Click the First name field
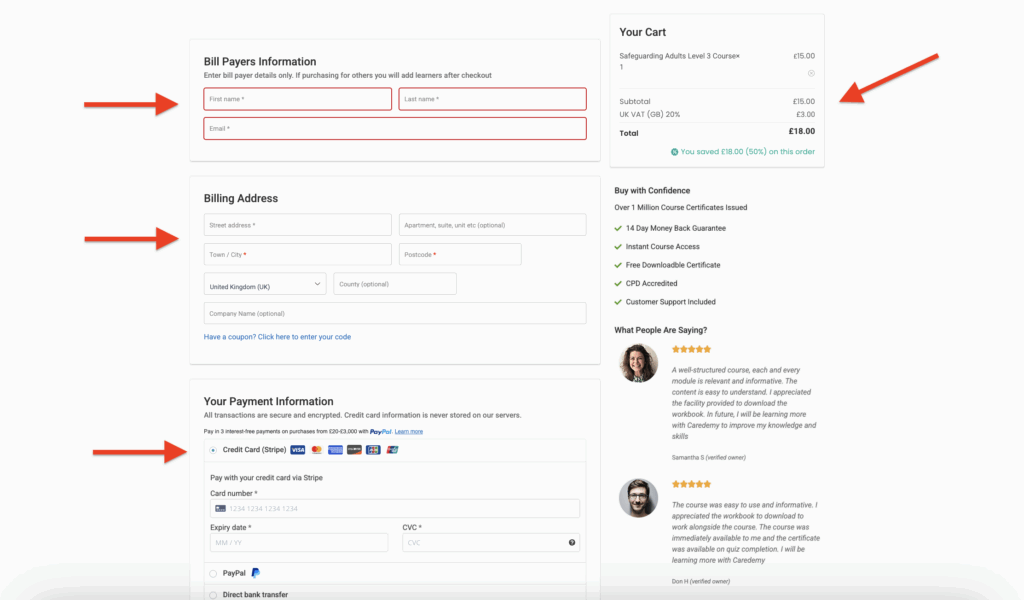Screen dimensions: 1024x600 [297, 99]
